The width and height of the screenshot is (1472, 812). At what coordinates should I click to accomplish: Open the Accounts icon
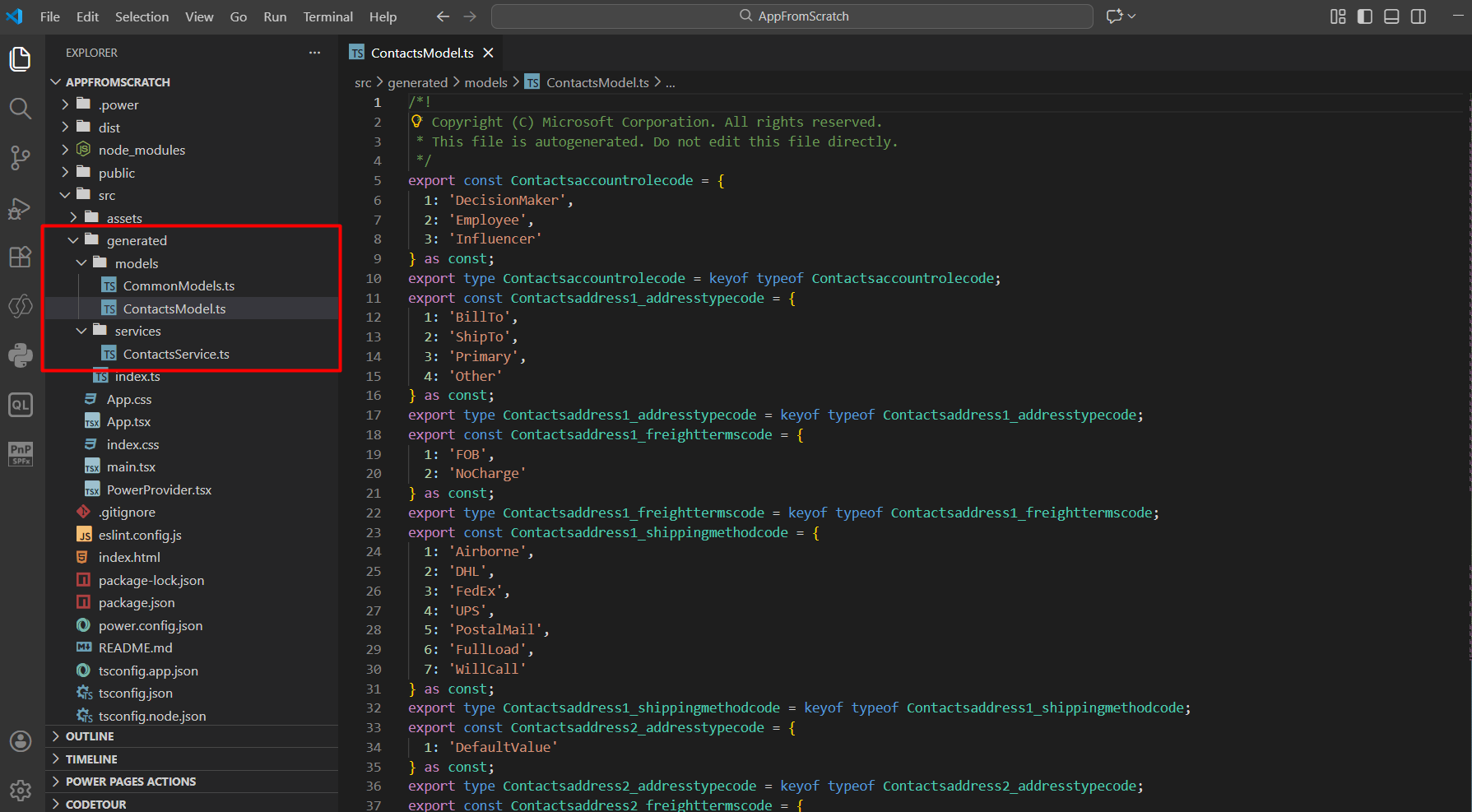pos(20,741)
